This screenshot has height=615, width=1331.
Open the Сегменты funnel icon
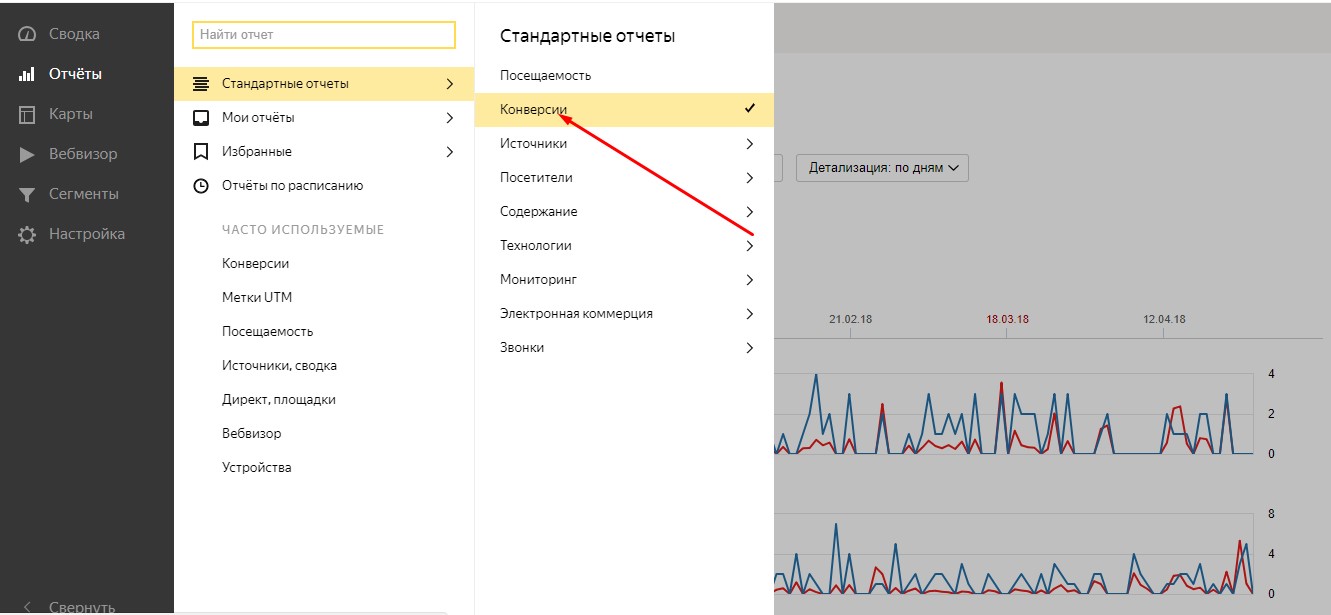(27, 194)
